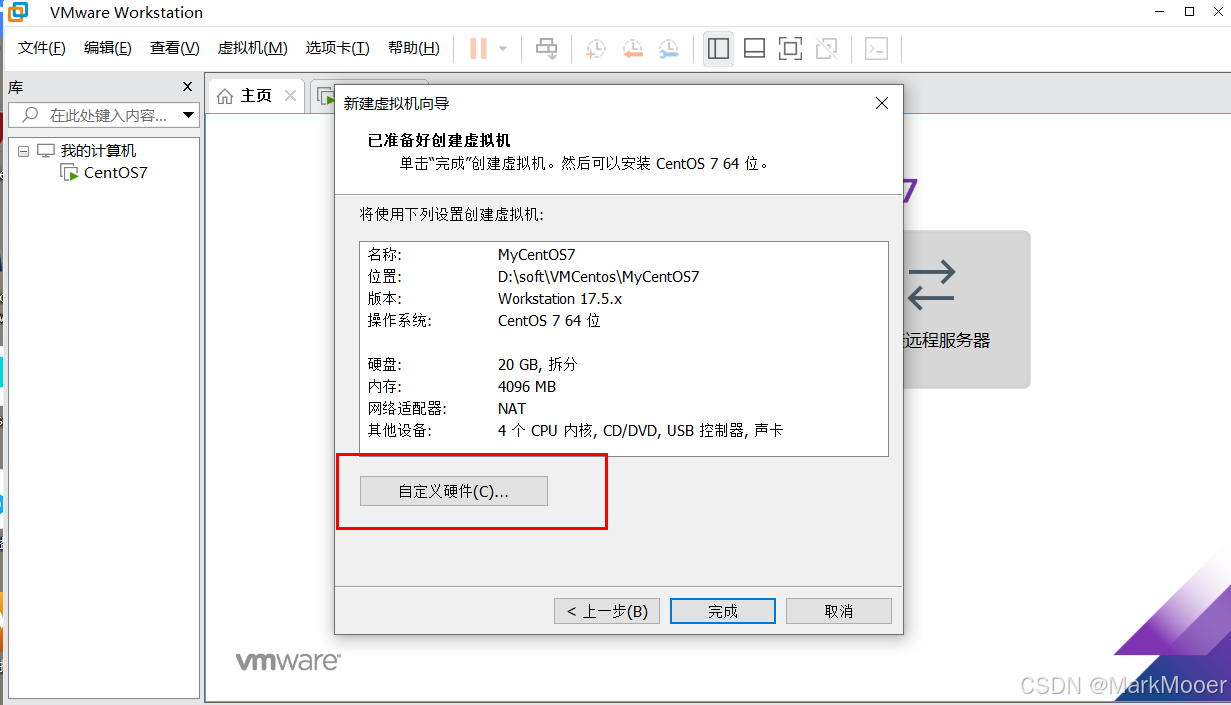This screenshot has height=705, width=1231.
Task: Open the library search filter dropdown arrow
Action: tap(188, 115)
